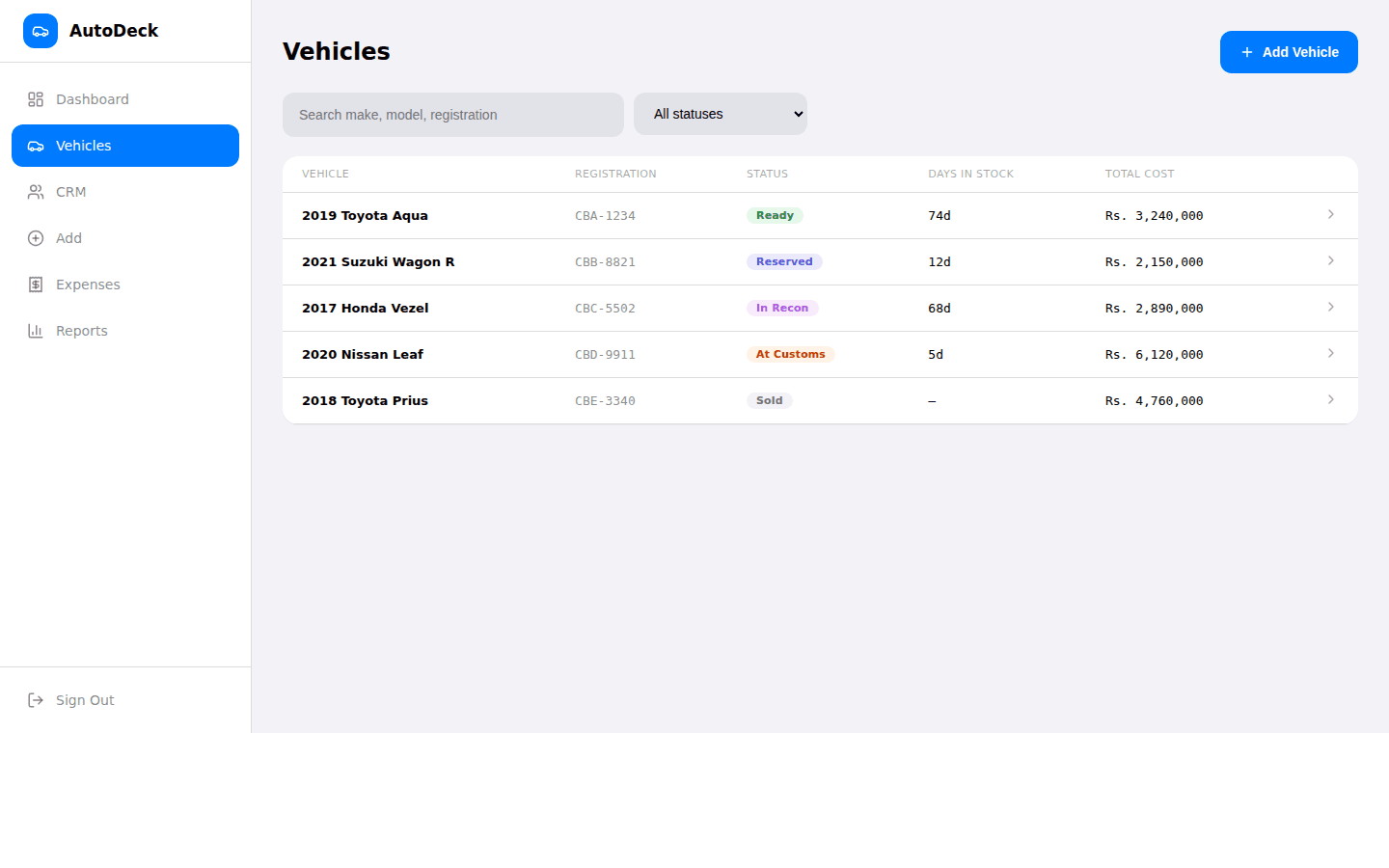Viewport: 1389px width, 868px height.
Task: Expand the 2020 Nissan Leaf row chevron
Action: (x=1331, y=353)
